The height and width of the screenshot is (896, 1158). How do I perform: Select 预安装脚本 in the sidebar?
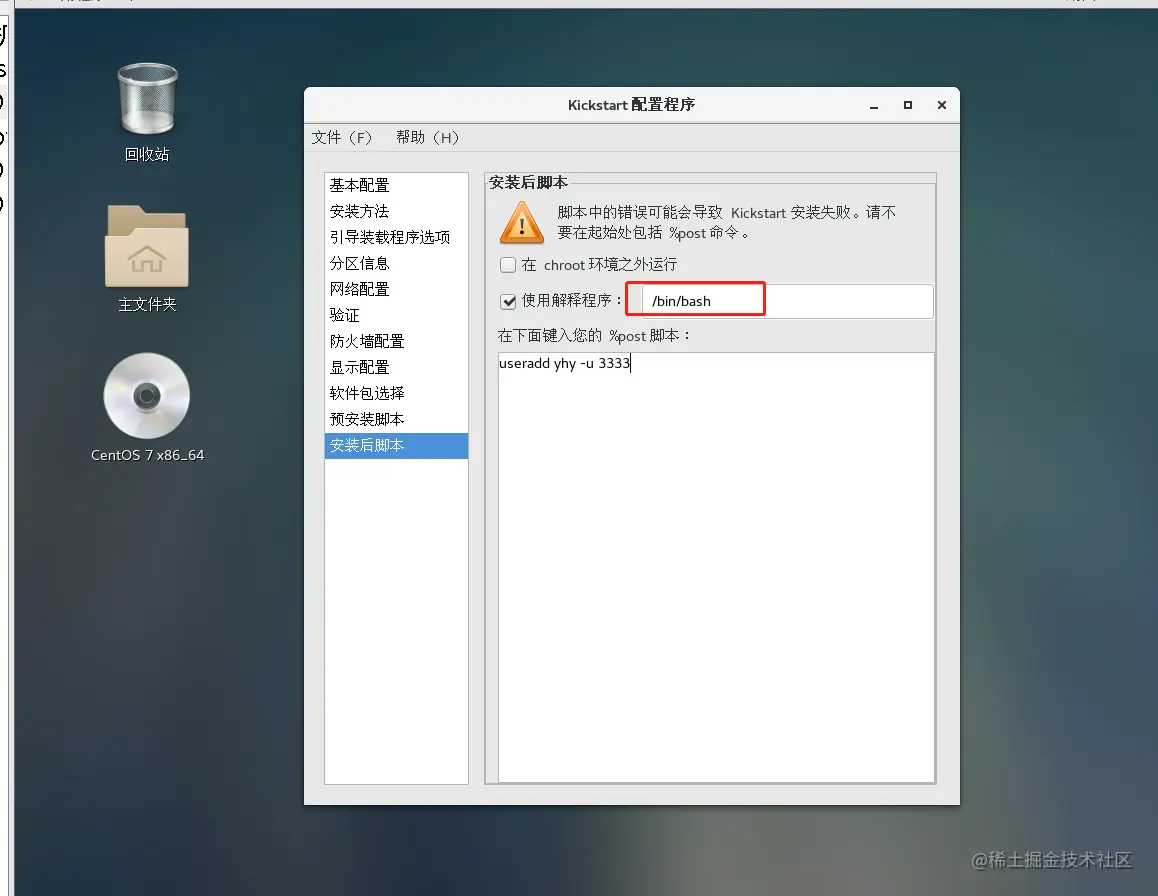[x=396, y=419]
